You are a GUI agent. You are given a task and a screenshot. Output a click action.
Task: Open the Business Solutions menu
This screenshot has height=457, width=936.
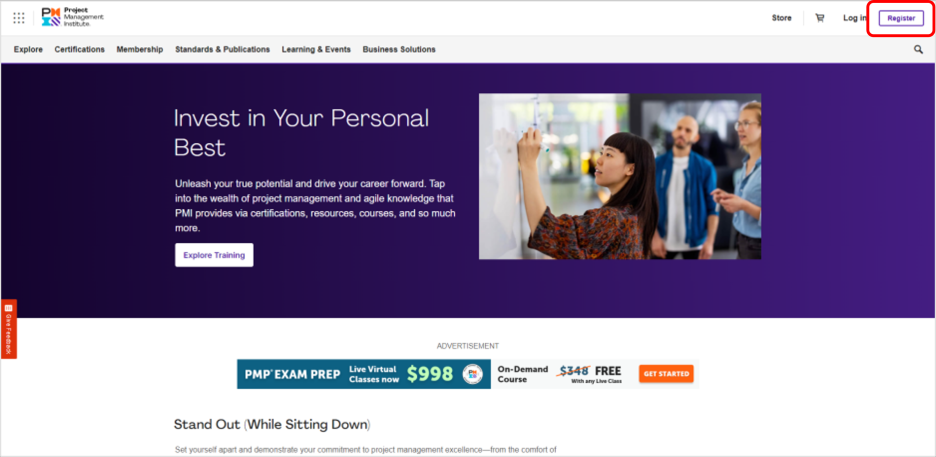399,50
